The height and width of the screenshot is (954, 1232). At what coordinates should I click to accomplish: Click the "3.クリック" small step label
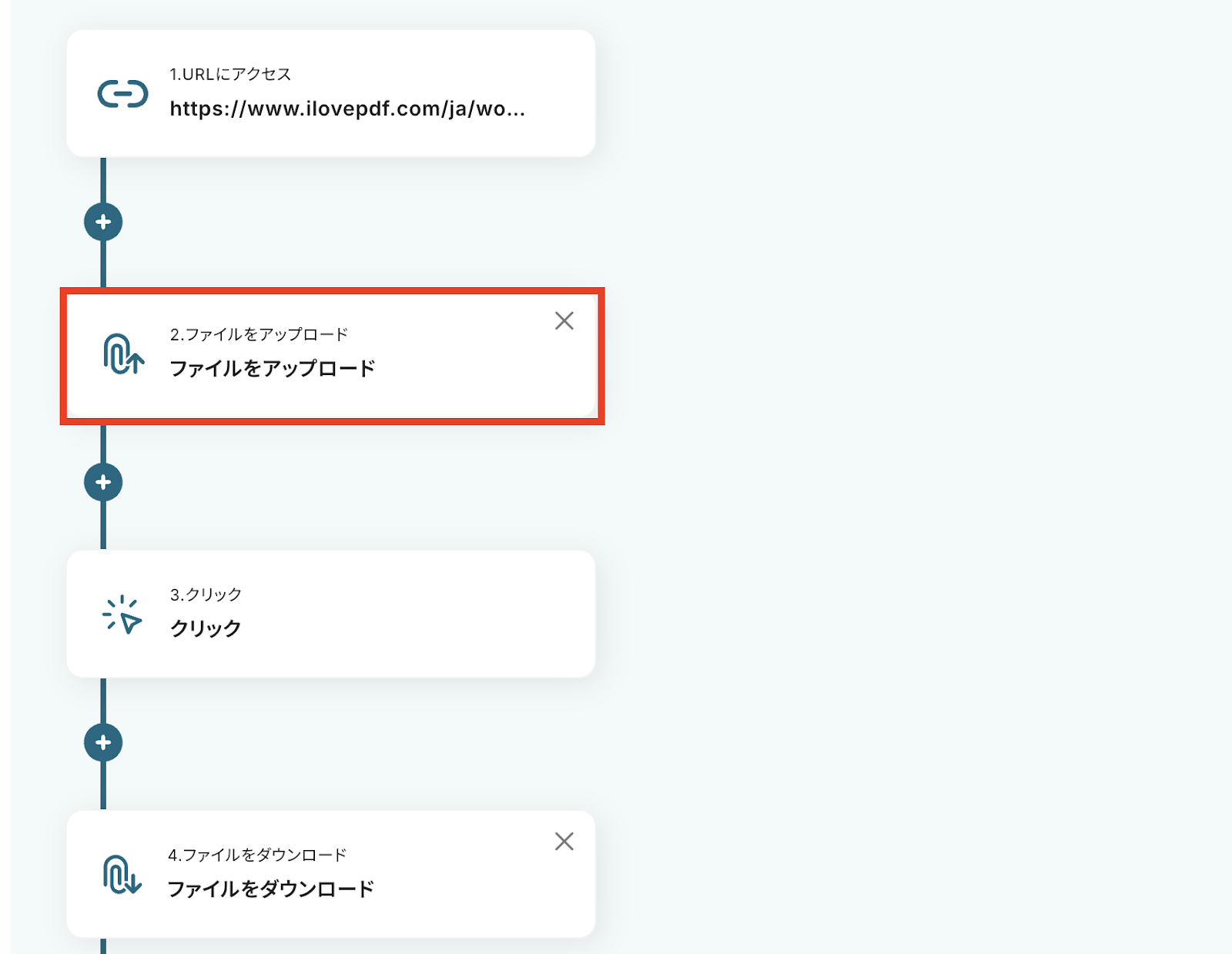206,595
